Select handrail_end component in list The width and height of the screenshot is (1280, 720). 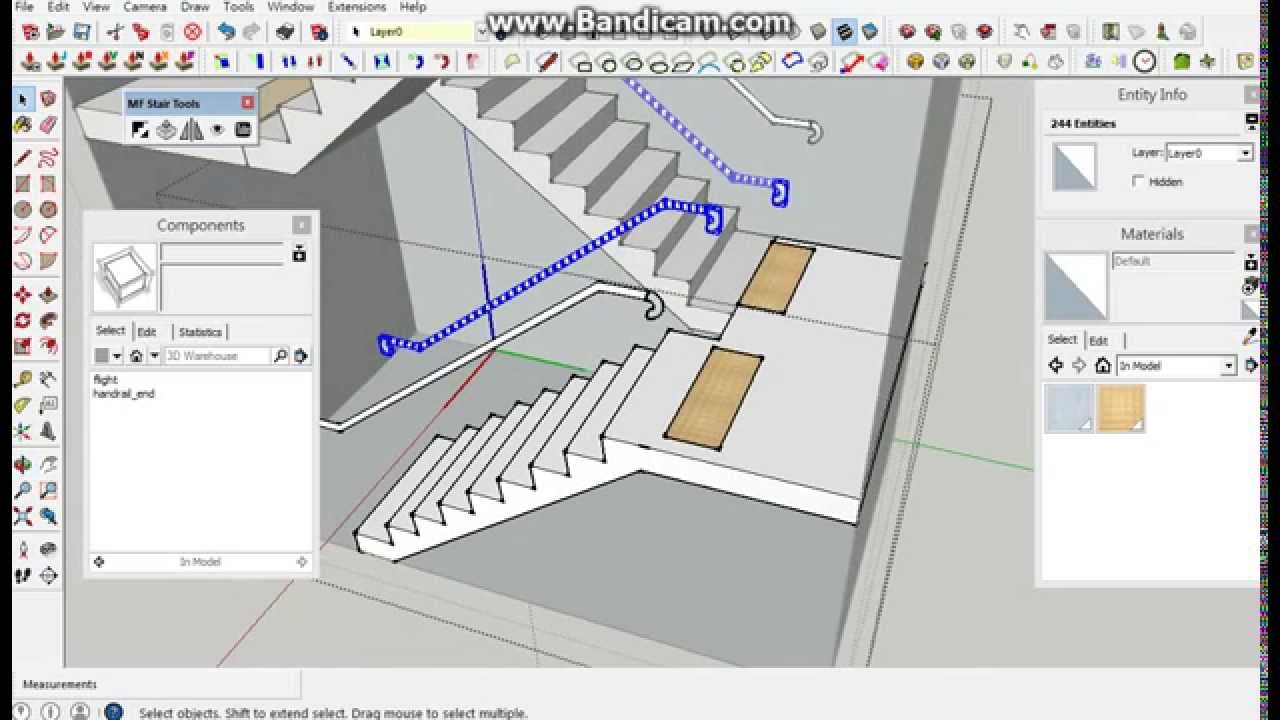click(124, 394)
